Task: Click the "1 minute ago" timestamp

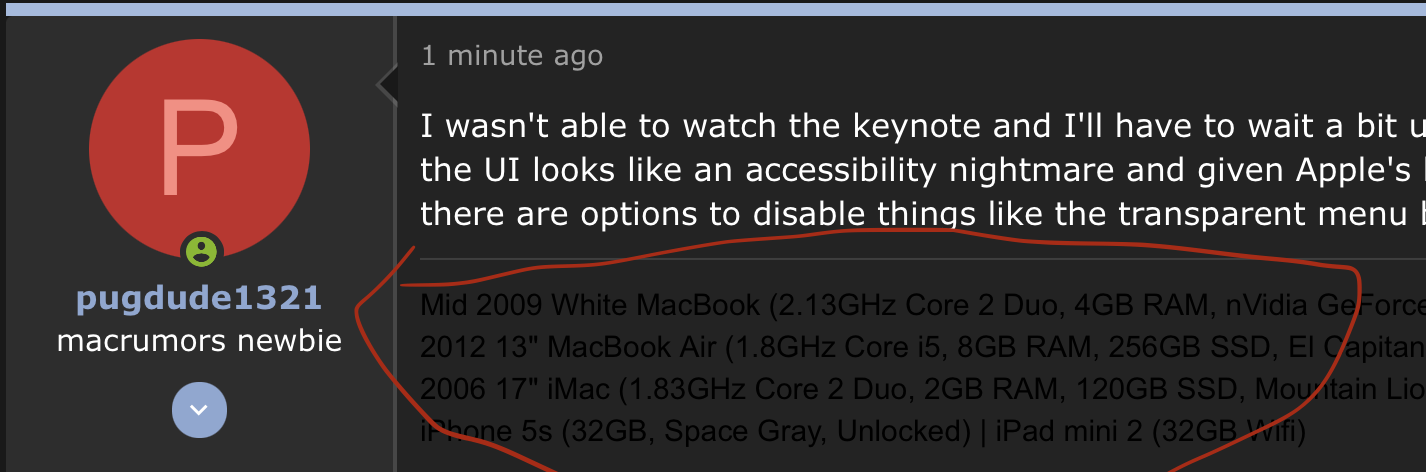Action: coord(512,55)
